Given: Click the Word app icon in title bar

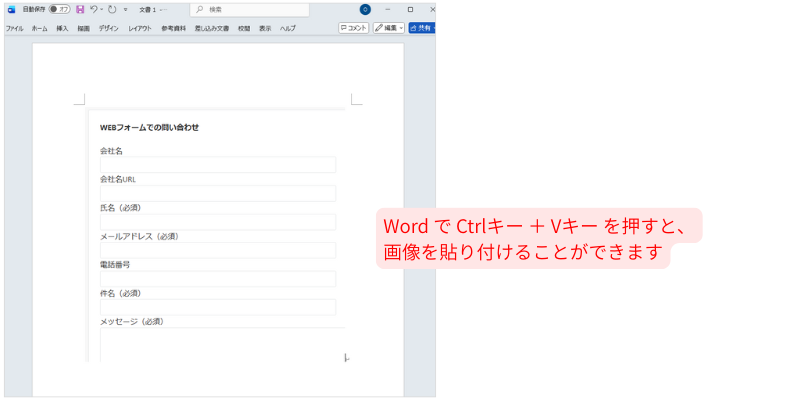Looking at the screenshot, I should pos(11,9).
